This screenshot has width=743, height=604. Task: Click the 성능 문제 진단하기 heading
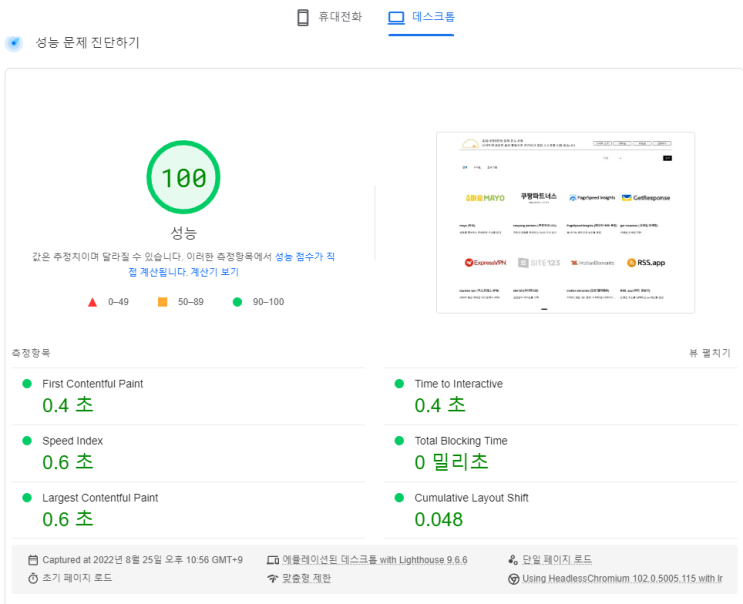[x=88, y=43]
